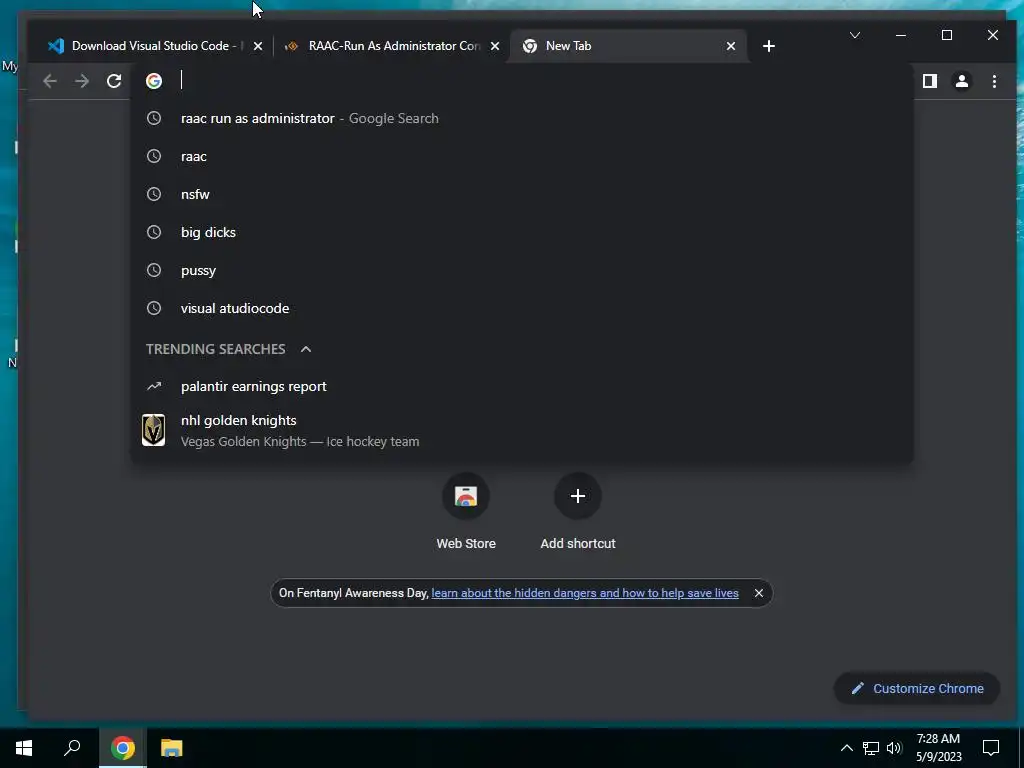Open a new tab with the plus button
Viewport: 1024px width, 768px height.
tap(769, 46)
